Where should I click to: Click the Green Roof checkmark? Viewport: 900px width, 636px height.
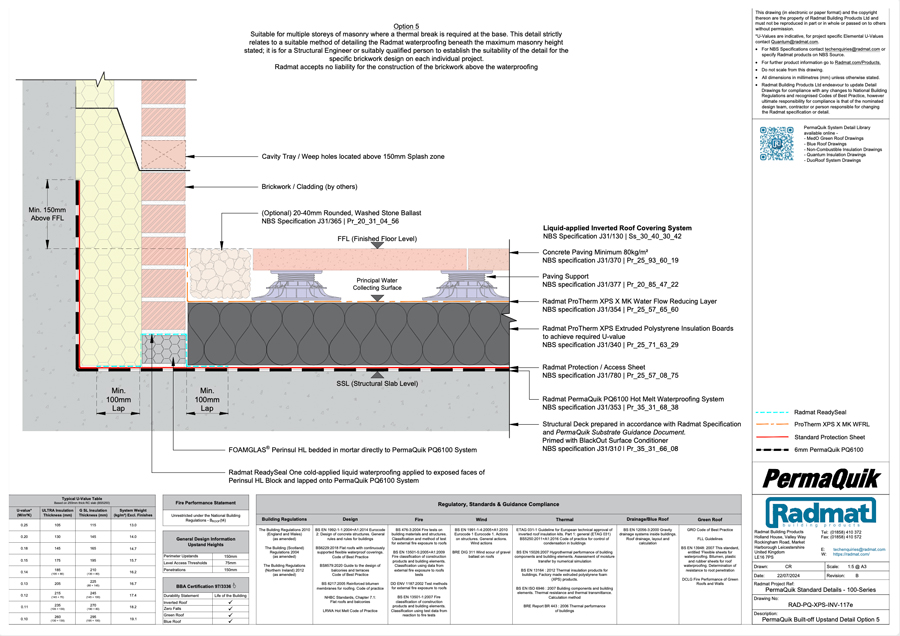230,617
